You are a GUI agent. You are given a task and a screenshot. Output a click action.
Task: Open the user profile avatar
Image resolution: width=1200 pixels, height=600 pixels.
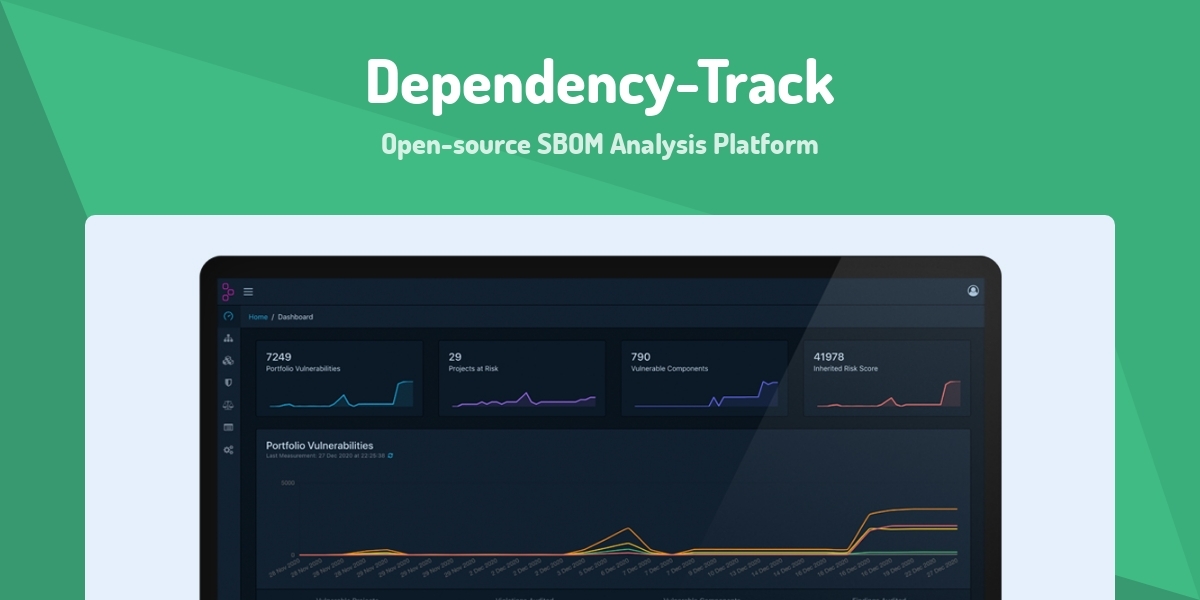973,291
